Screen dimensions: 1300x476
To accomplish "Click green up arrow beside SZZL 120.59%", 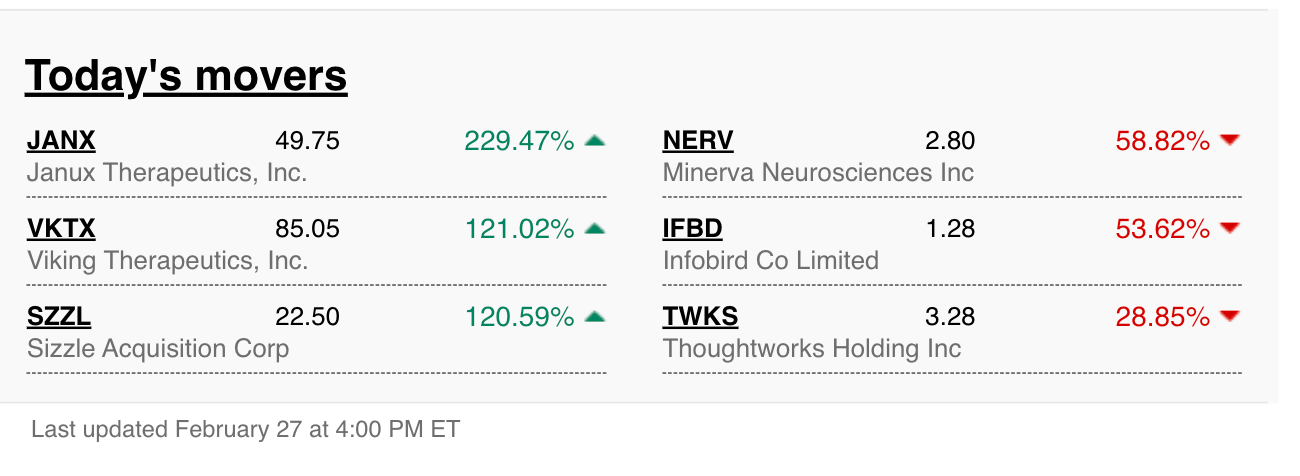I will (x=595, y=317).
